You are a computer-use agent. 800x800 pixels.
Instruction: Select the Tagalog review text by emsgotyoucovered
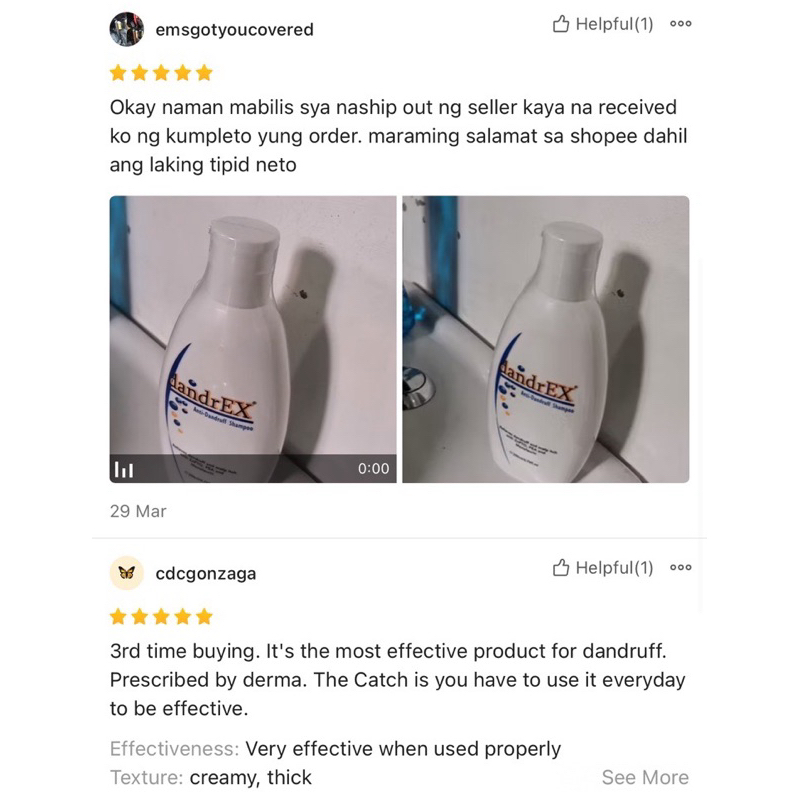click(x=398, y=136)
